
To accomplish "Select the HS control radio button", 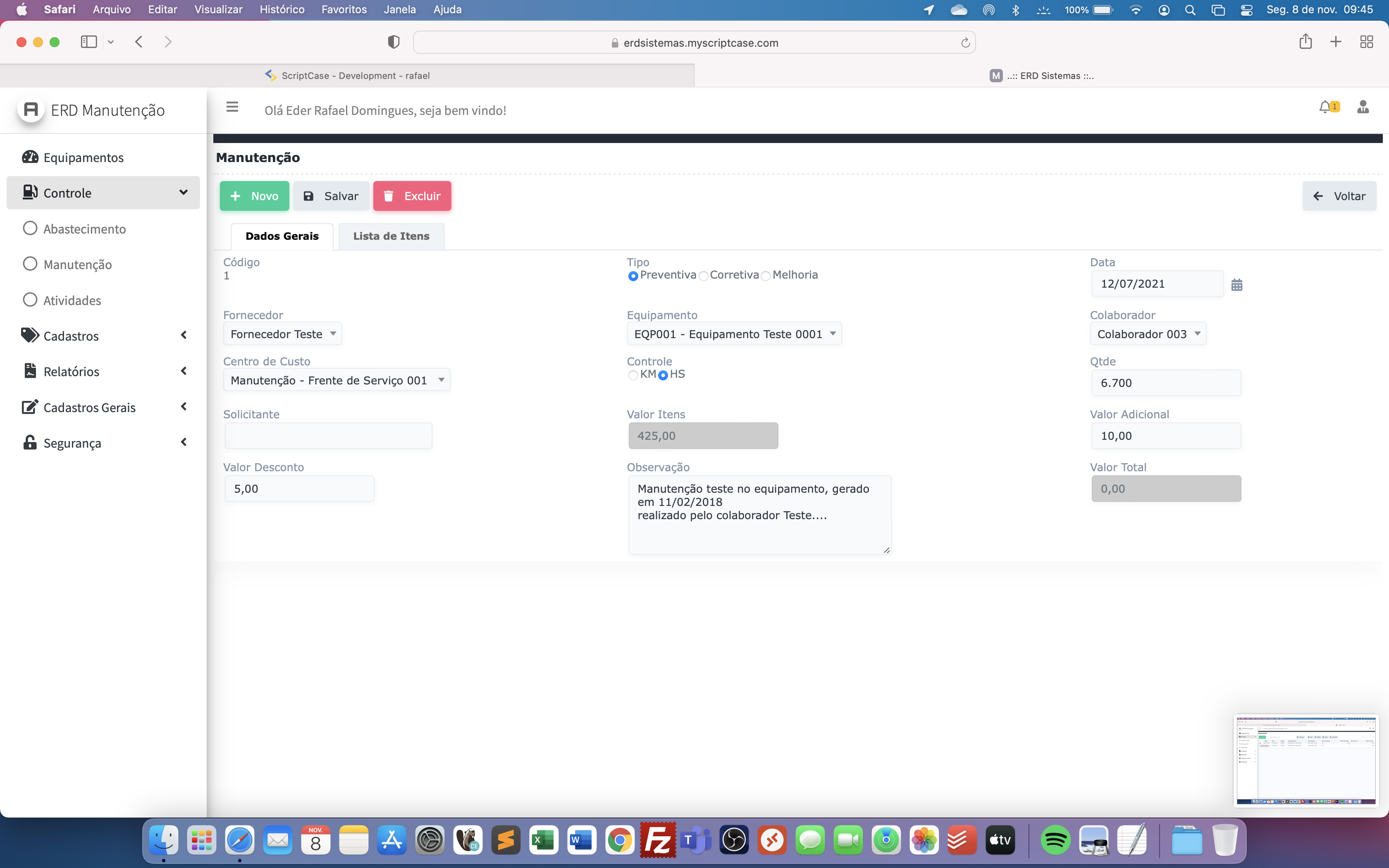I will point(663,375).
